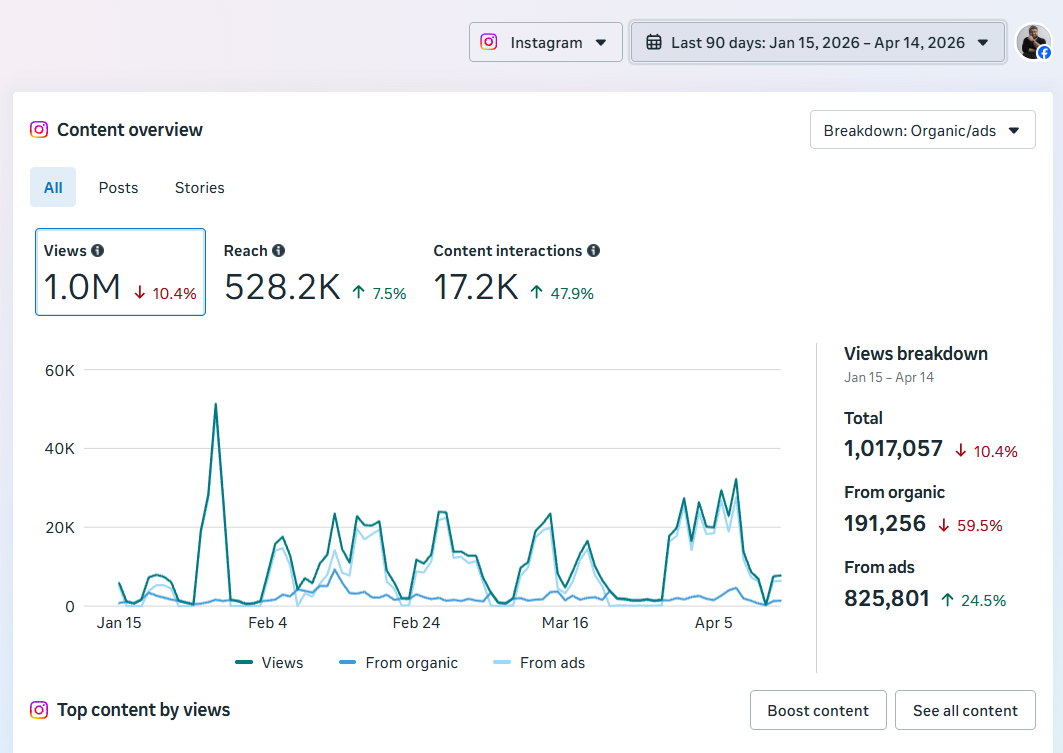
Task: Open the Last 90 days date range dropdown
Action: point(817,42)
